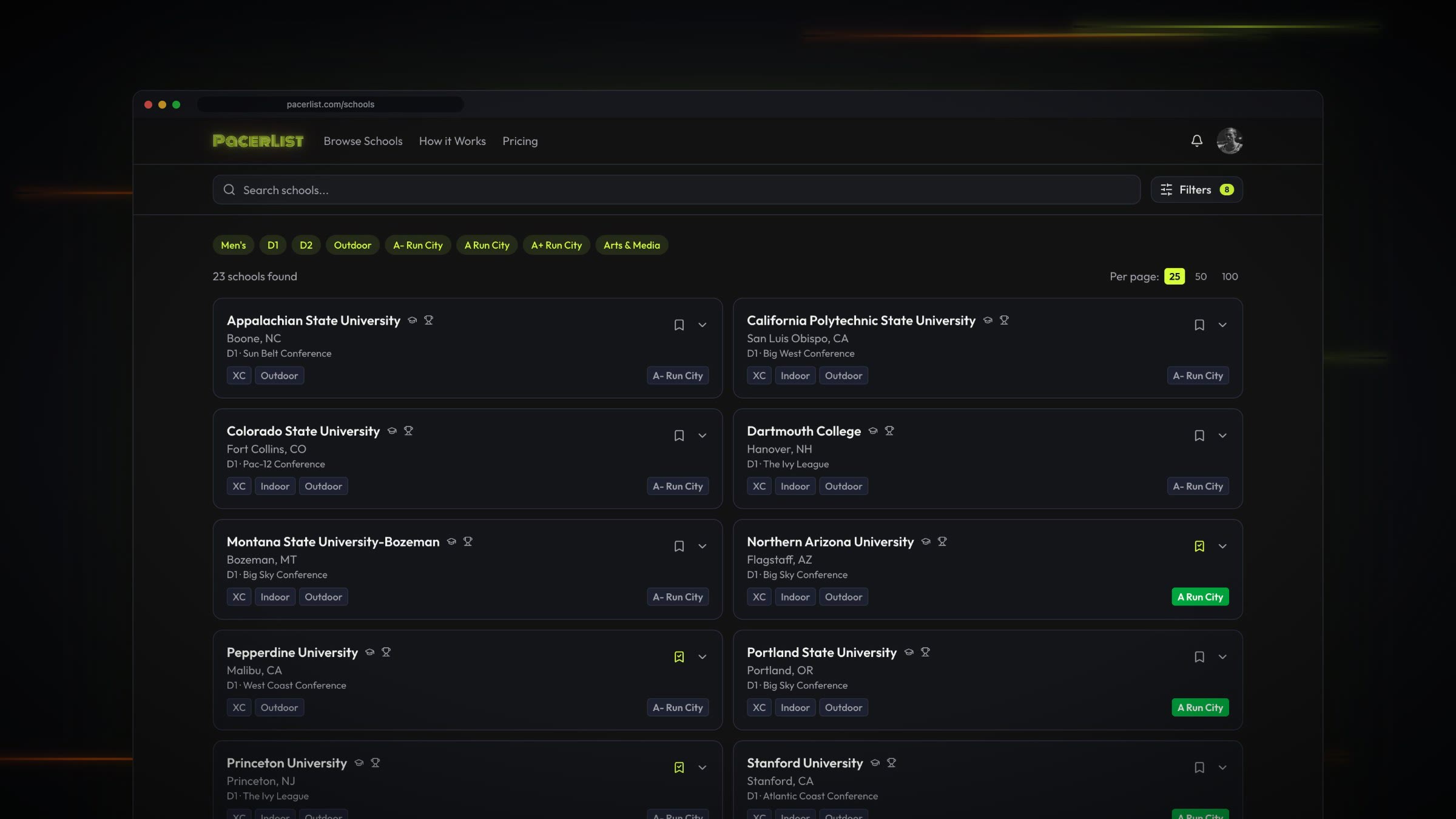Viewport: 1456px width, 819px height.
Task: Focus the Search schools field
Action: click(x=676, y=190)
